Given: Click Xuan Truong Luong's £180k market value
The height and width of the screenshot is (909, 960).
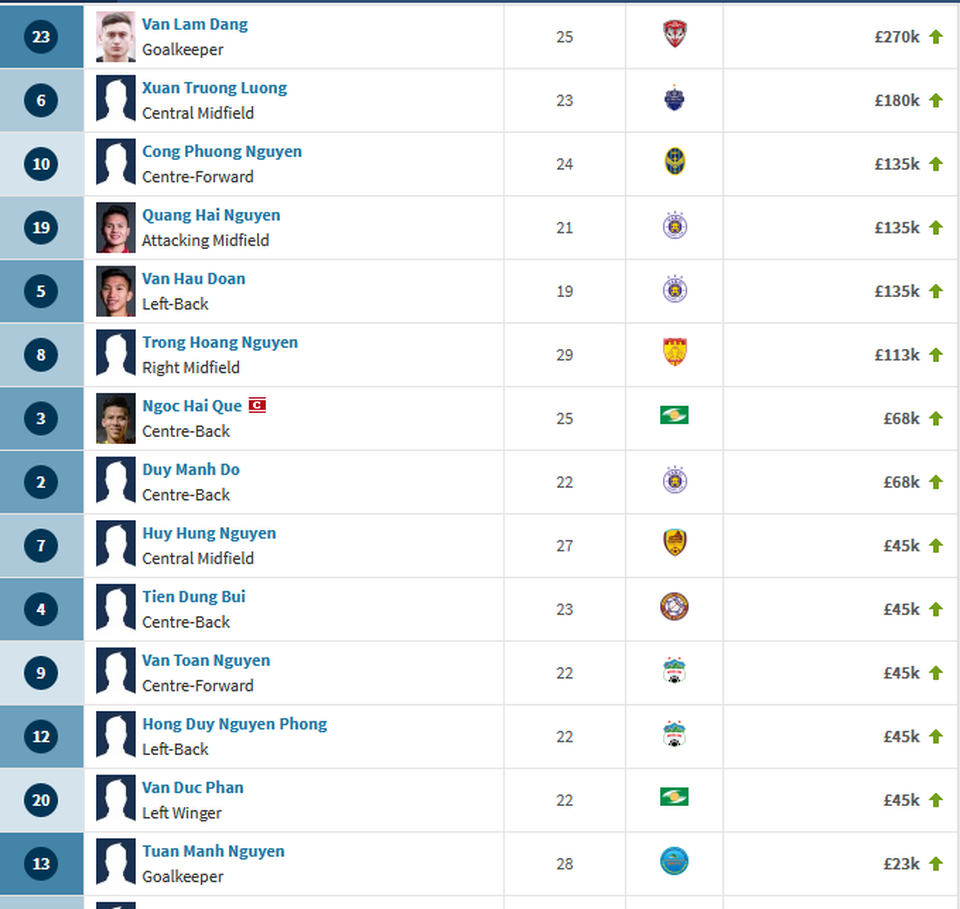Looking at the screenshot, I should click(896, 100).
